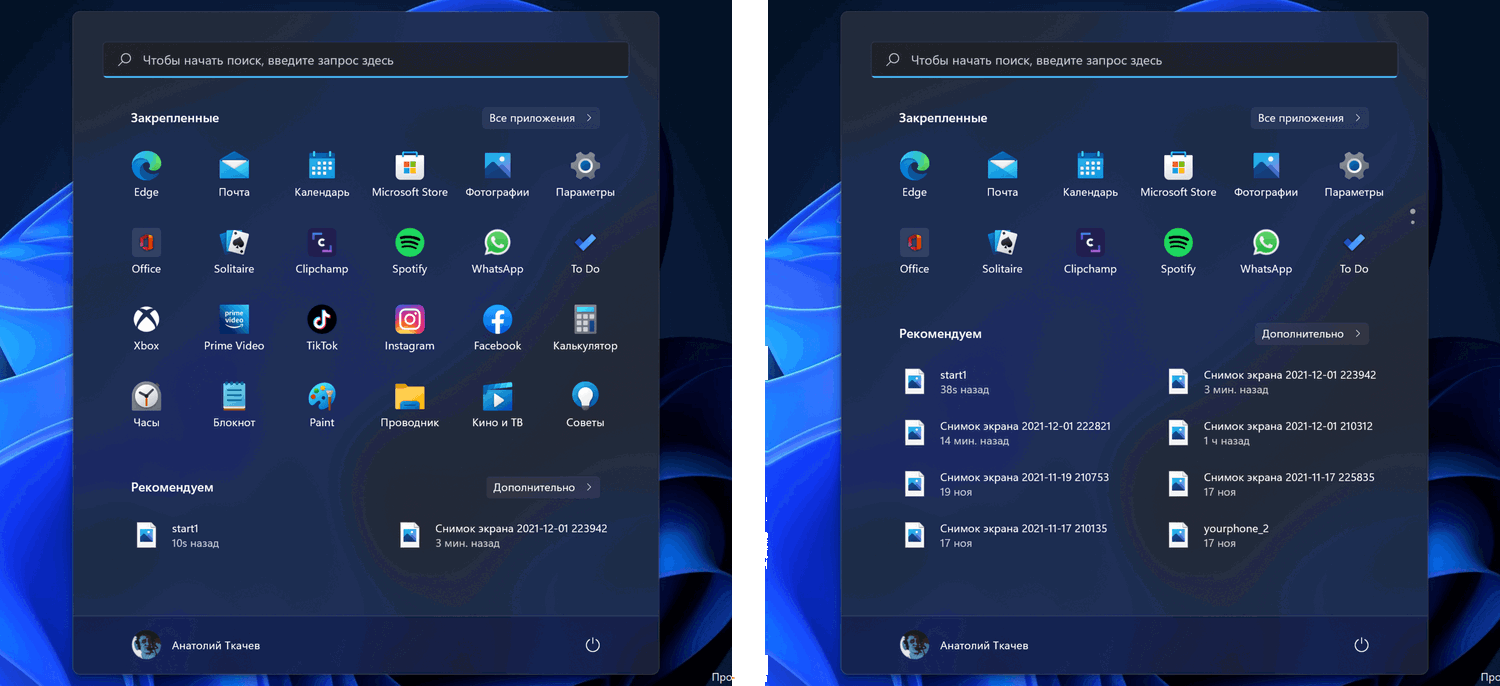This screenshot has width=1500, height=686.
Task: Open Фотографии in the left Start menu
Action: point(497,175)
